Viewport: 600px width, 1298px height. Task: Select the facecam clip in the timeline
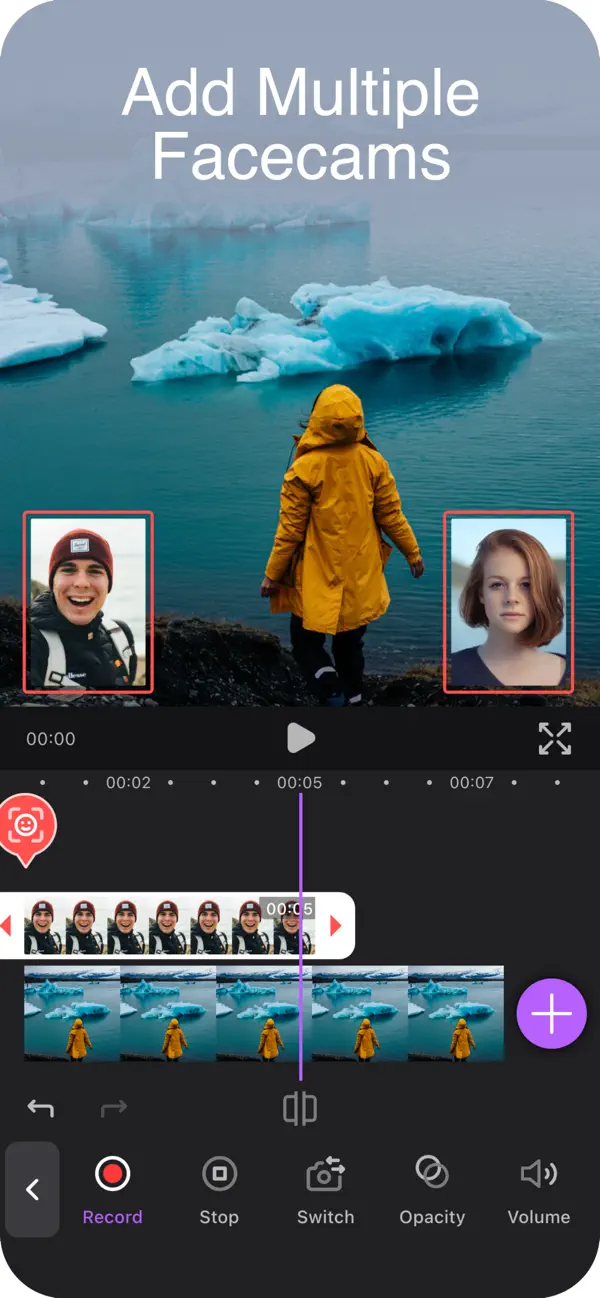point(168,926)
